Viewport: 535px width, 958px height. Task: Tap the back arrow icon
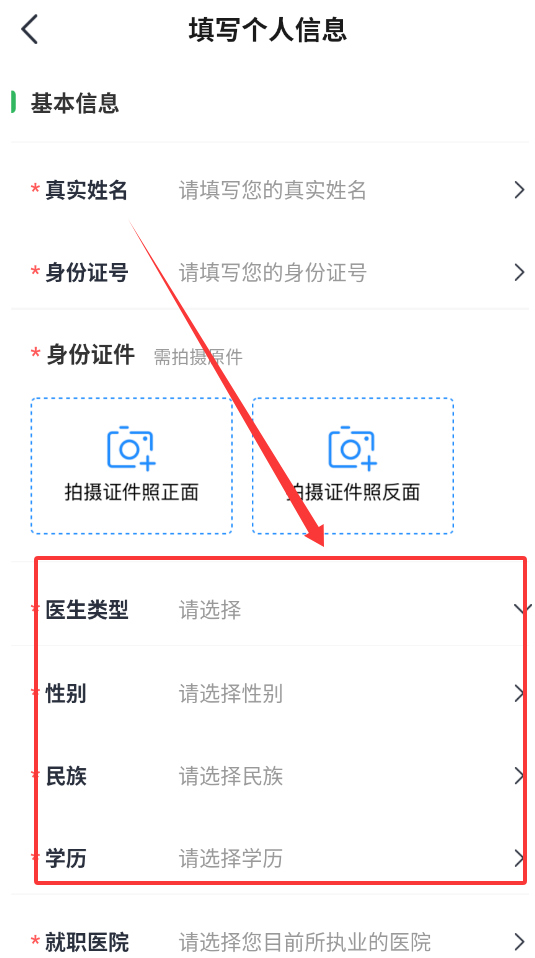tap(29, 29)
